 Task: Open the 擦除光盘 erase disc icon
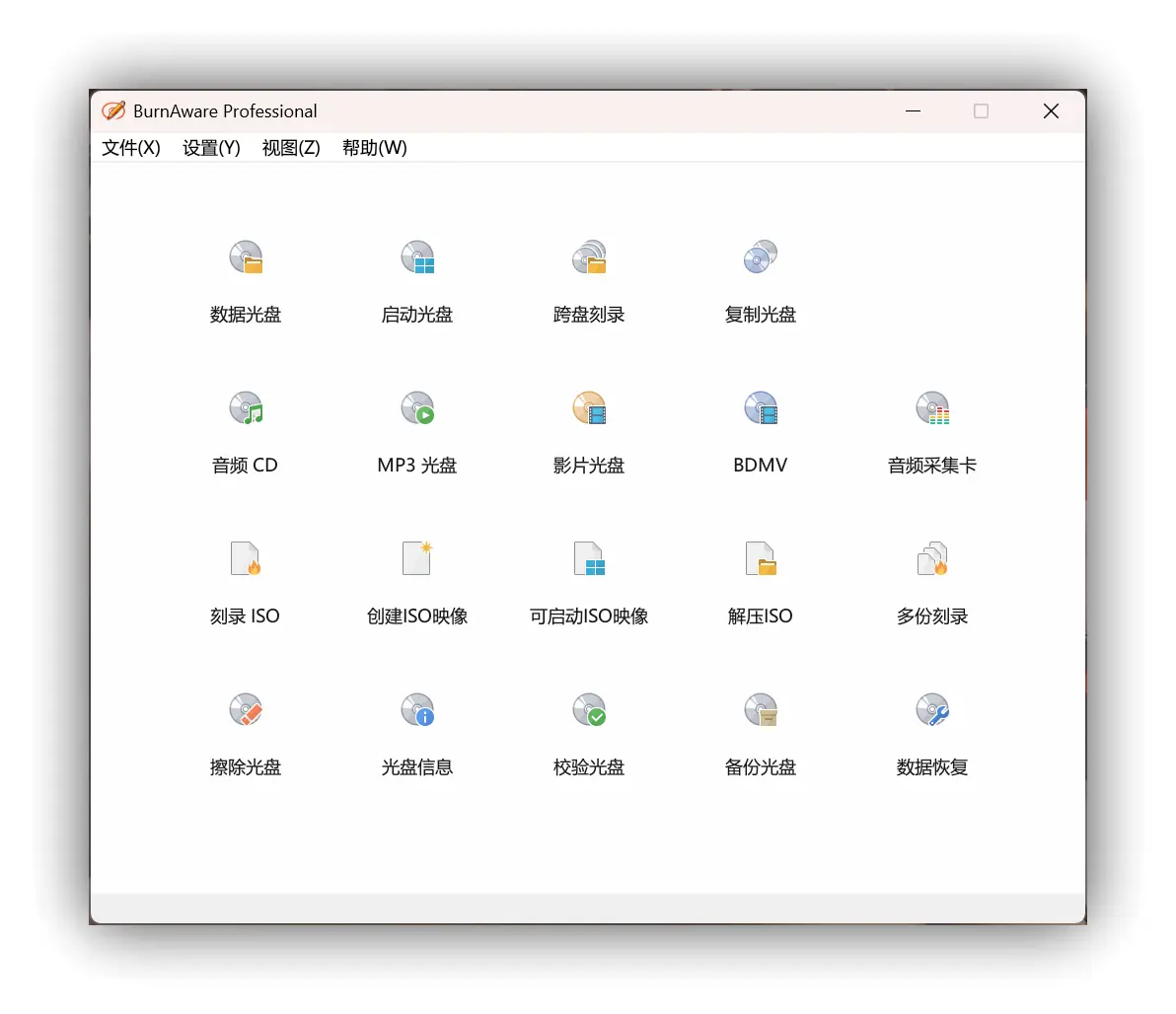(246, 709)
